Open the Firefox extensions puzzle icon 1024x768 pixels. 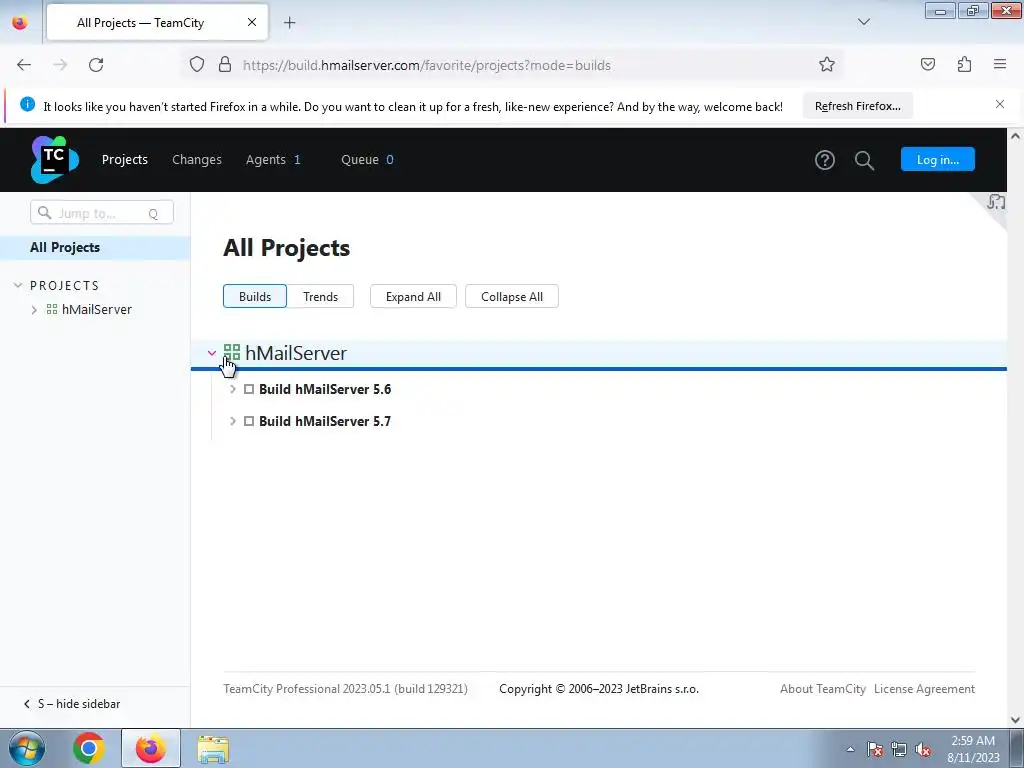[x=964, y=64]
